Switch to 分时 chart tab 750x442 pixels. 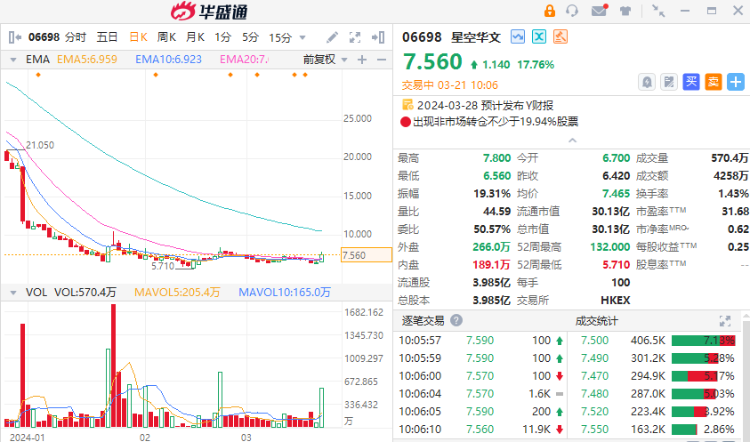click(76, 37)
